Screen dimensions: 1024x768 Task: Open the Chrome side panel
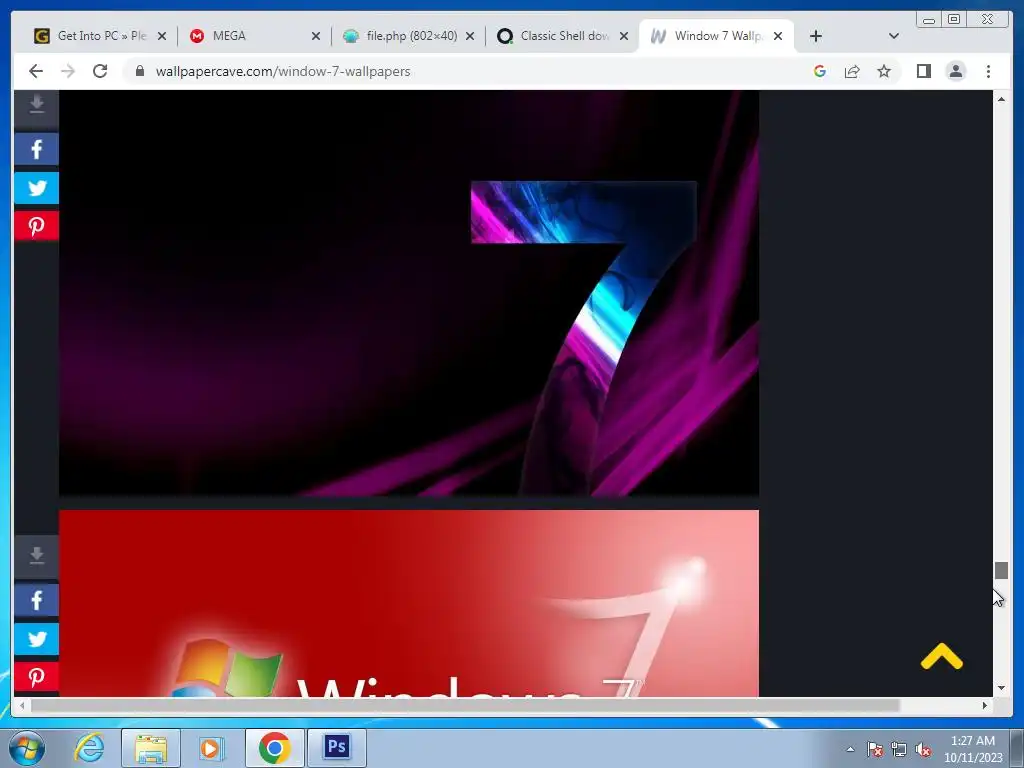923,71
